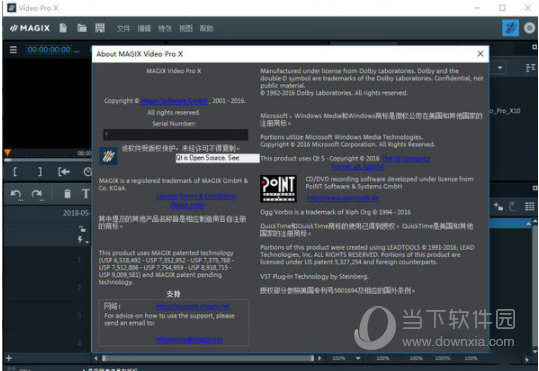Save project with floppy disk icon
The image size is (539, 371).
pyautogui.click(x=100, y=28)
